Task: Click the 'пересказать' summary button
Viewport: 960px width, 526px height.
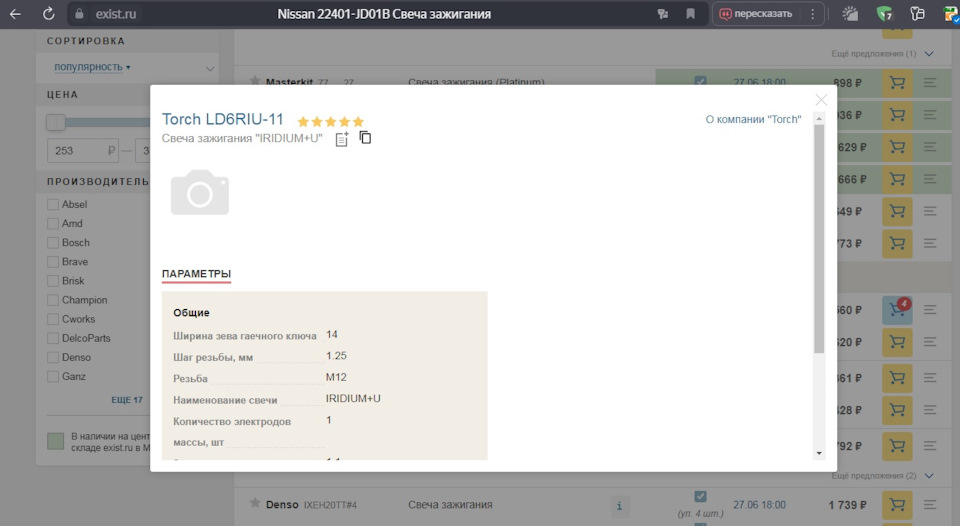Action: (756, 13)
